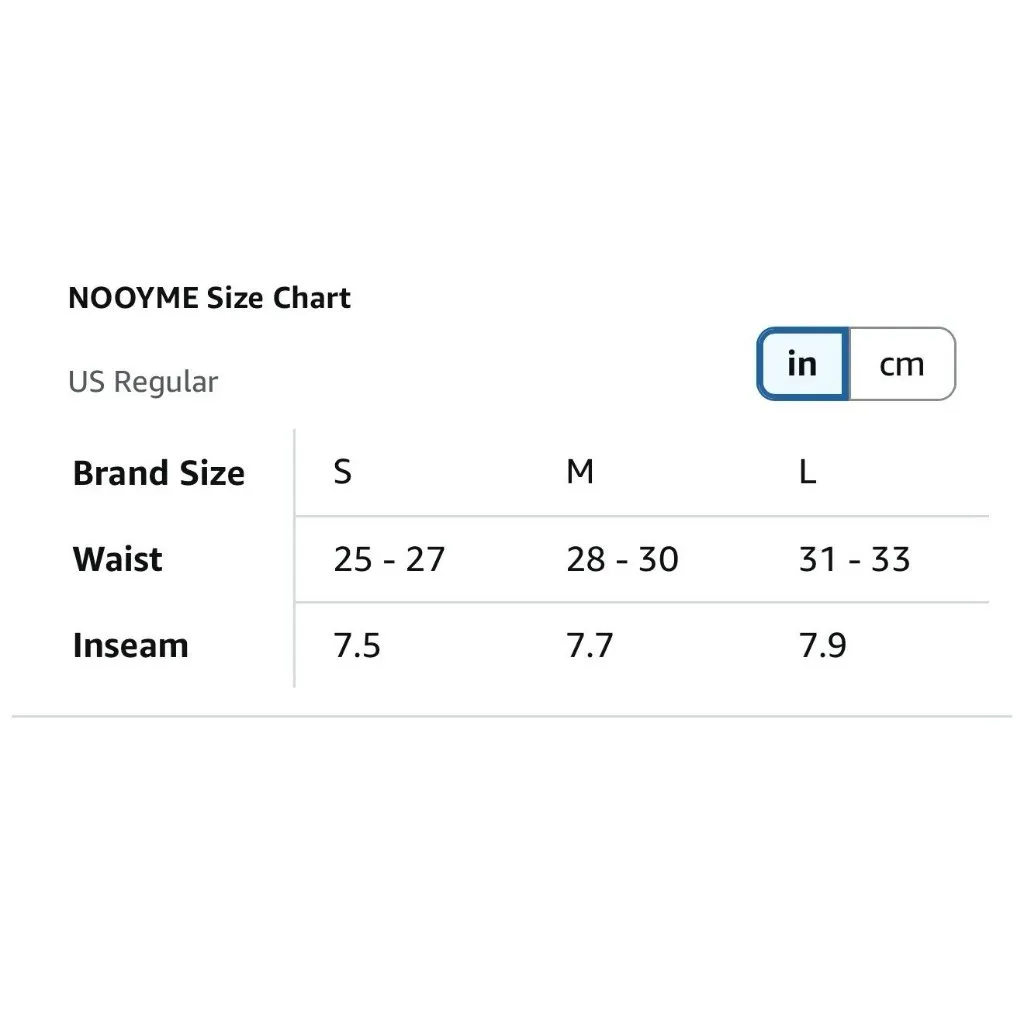Select size S column header
This screenshot has width=1024, height=1024.
(343, 471)
